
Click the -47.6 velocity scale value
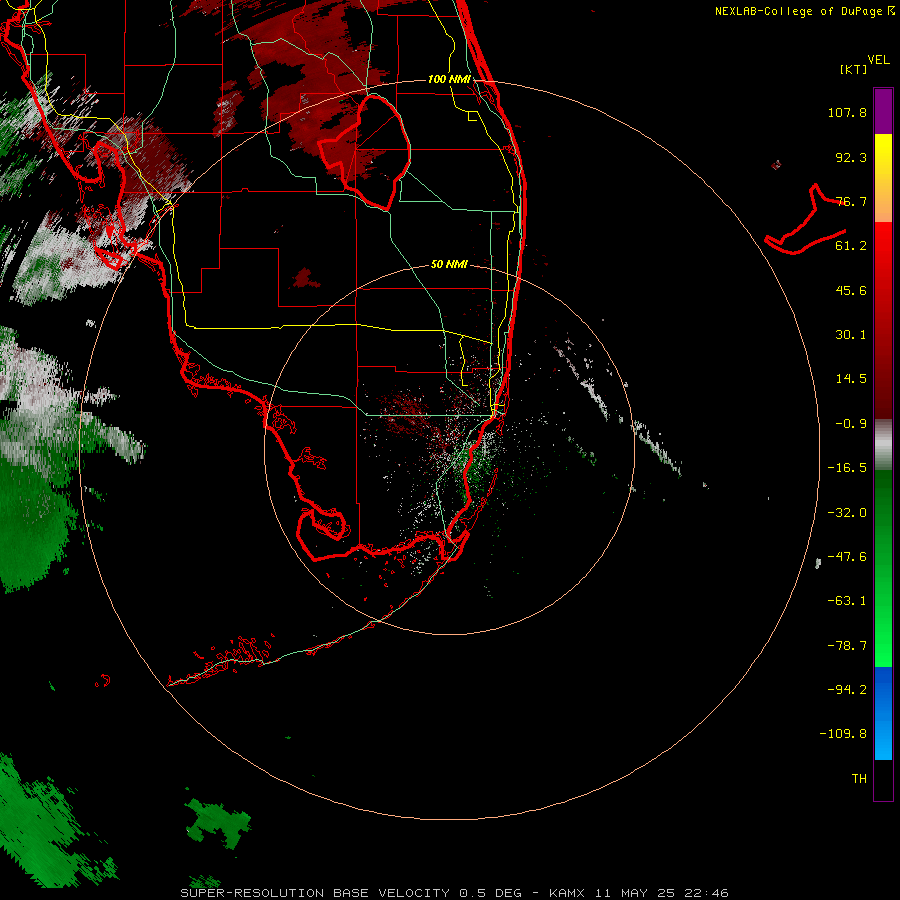click(x=847, y=557)
